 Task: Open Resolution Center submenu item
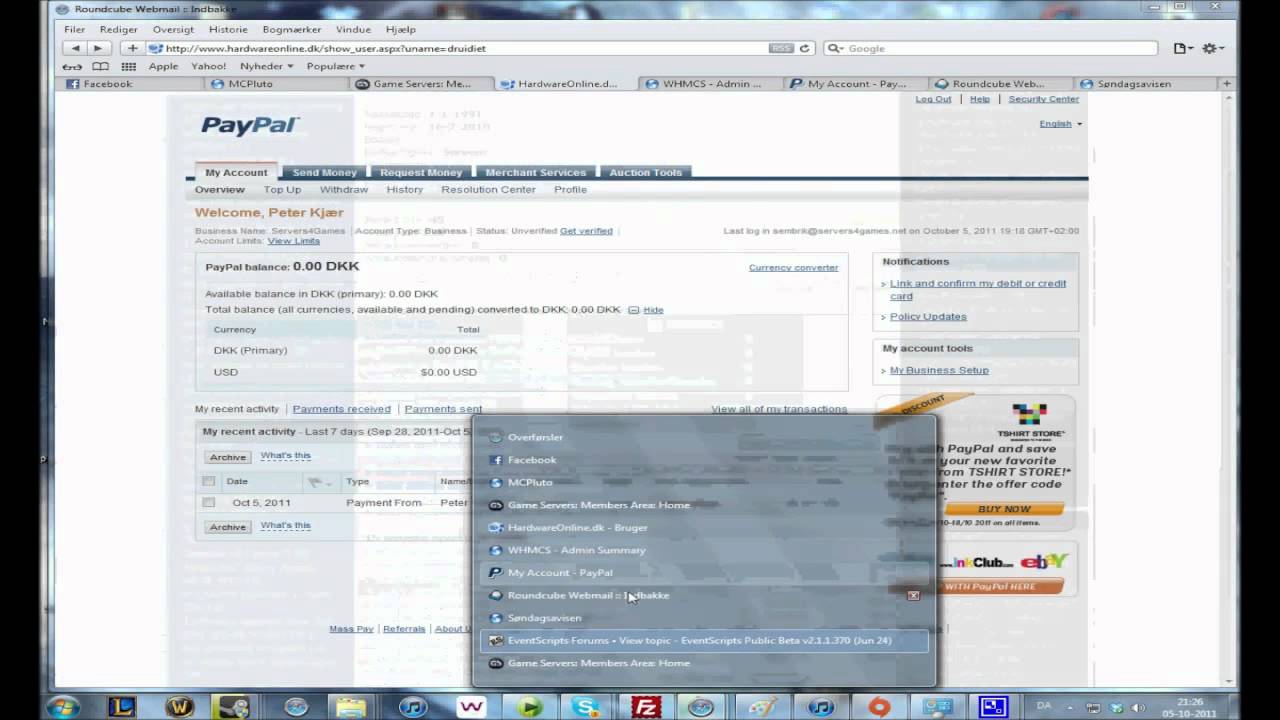pyautogui.click(x=488, y=189)
